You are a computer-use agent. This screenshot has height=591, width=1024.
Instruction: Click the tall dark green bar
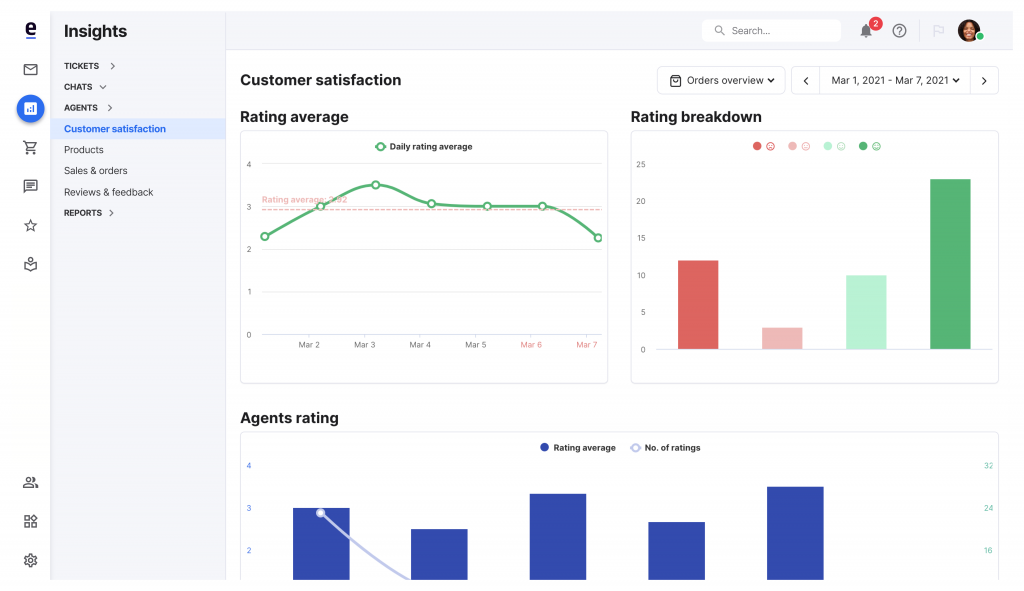click(950, 264)
